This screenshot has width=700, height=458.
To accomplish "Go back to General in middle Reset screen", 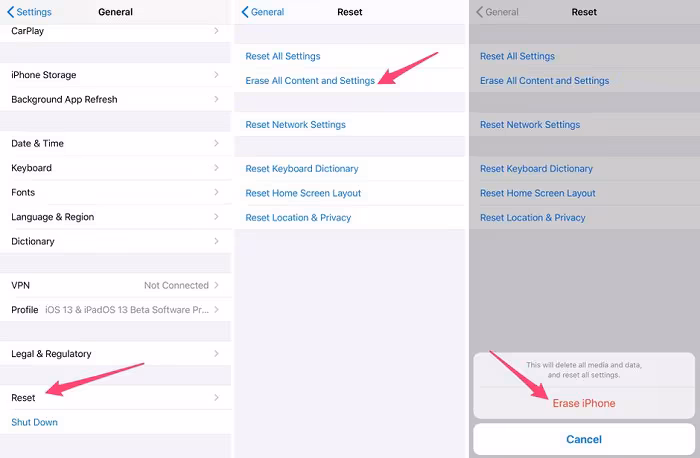I will 262,12.
